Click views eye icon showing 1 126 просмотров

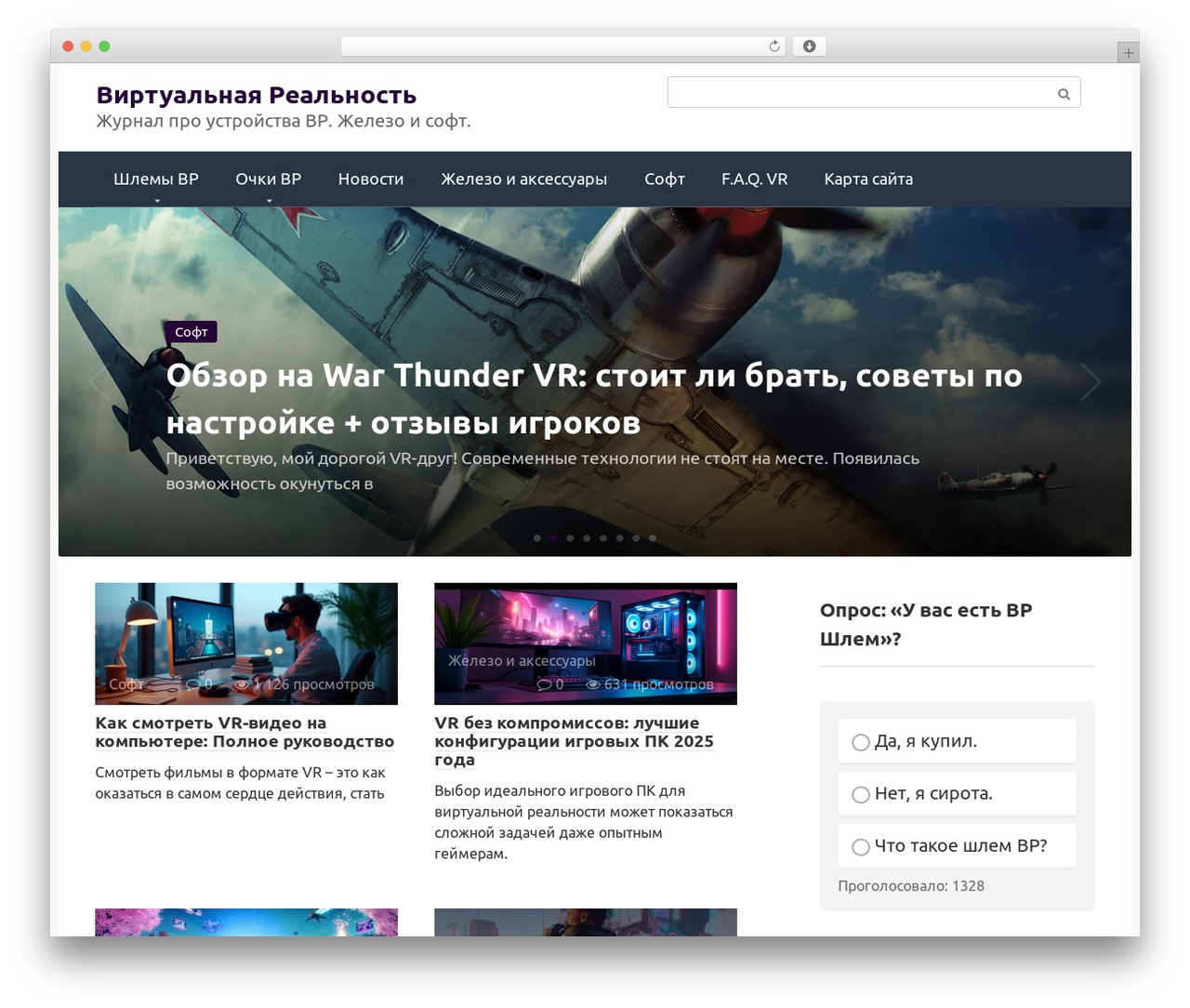[x=242, y=684]
